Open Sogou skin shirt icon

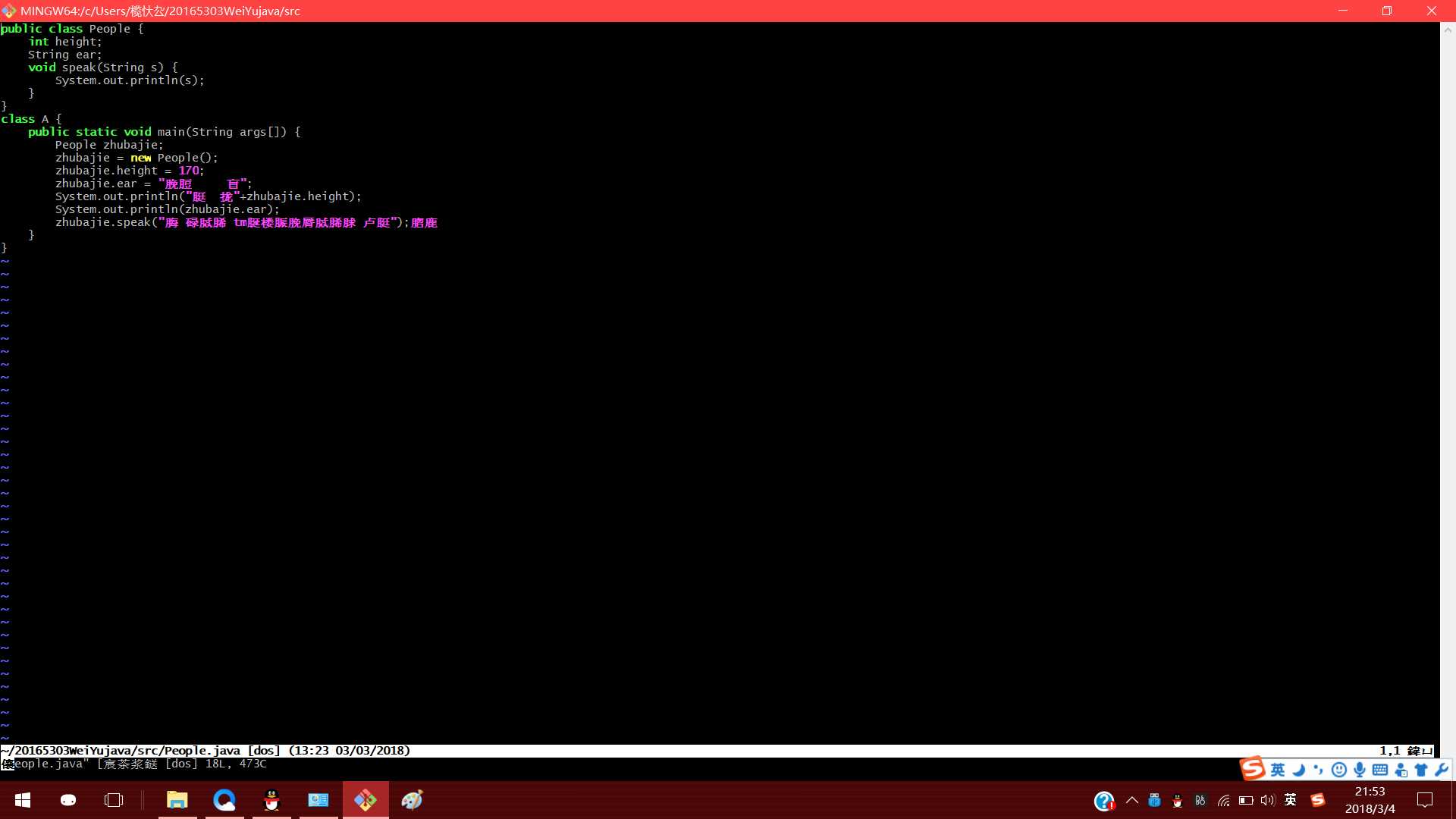coord(1421,770)
